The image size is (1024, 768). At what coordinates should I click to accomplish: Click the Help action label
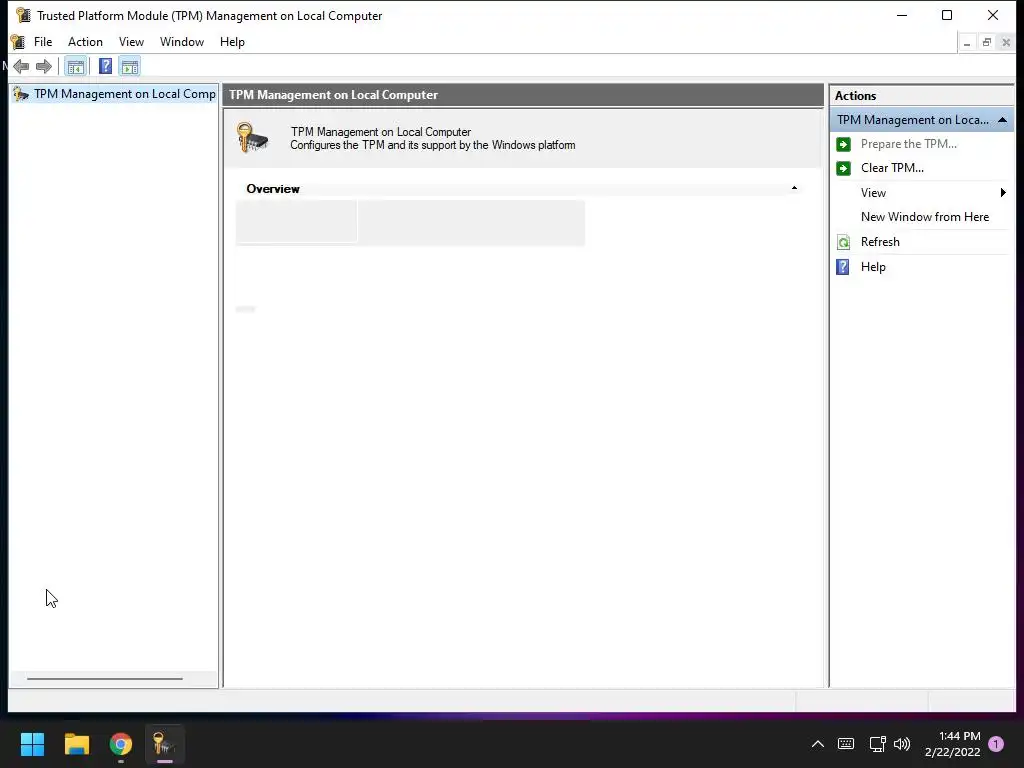[873, 267]
